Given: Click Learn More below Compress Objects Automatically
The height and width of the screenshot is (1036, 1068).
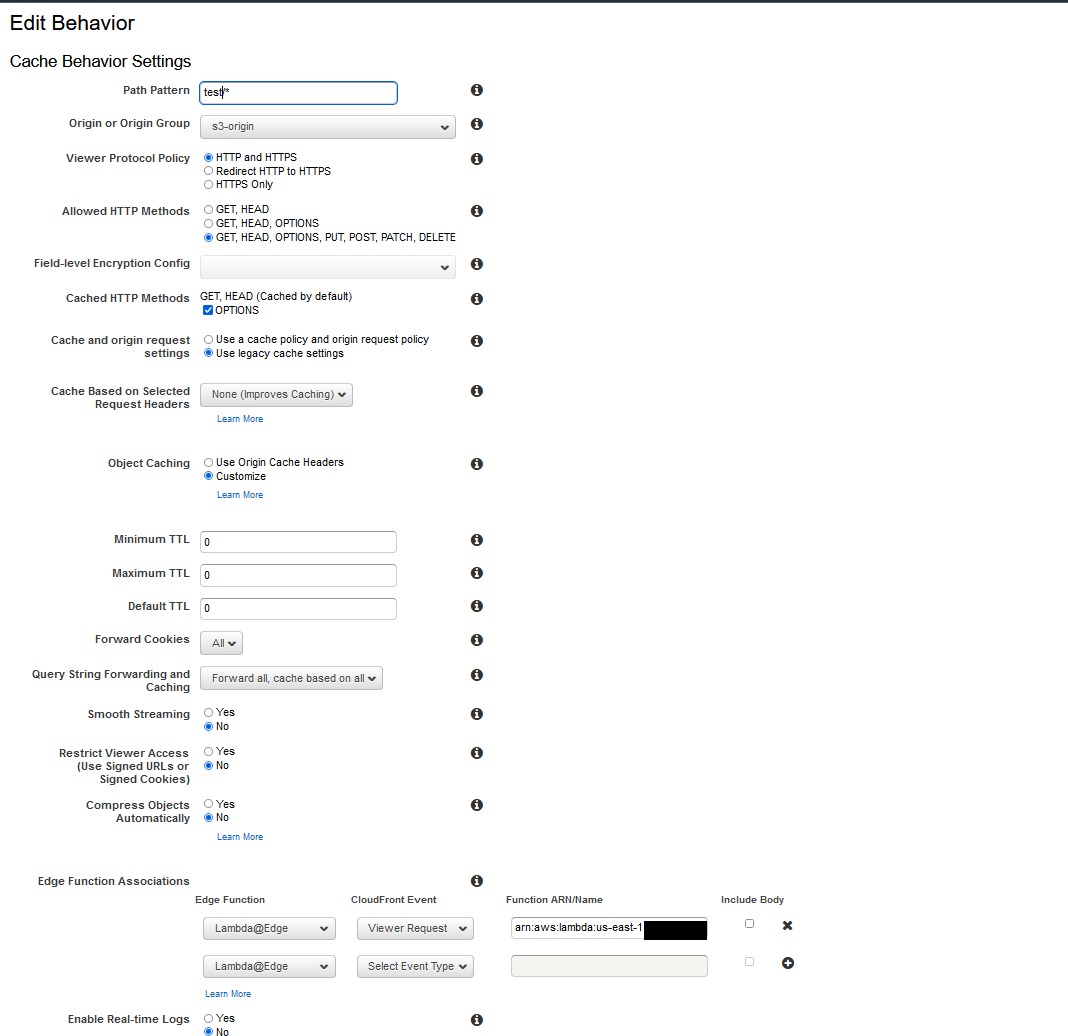Looking at the screenshot, I should pos(239,836).
